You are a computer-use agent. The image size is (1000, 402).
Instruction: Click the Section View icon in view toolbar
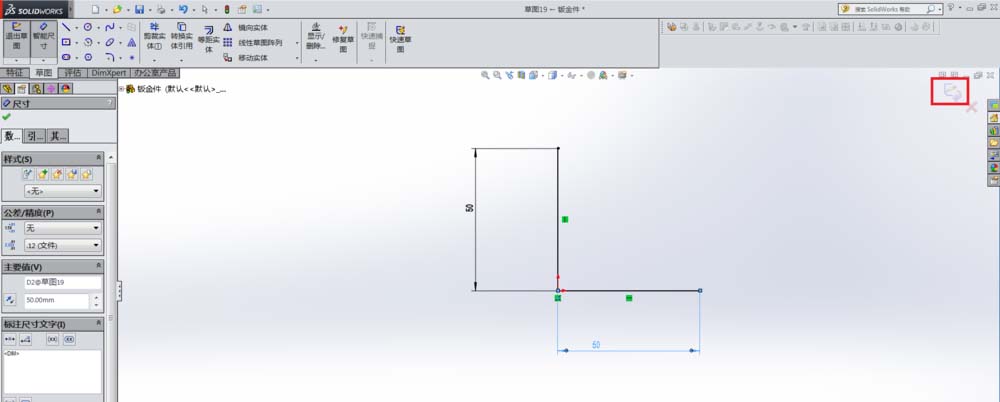click(521, 75)
